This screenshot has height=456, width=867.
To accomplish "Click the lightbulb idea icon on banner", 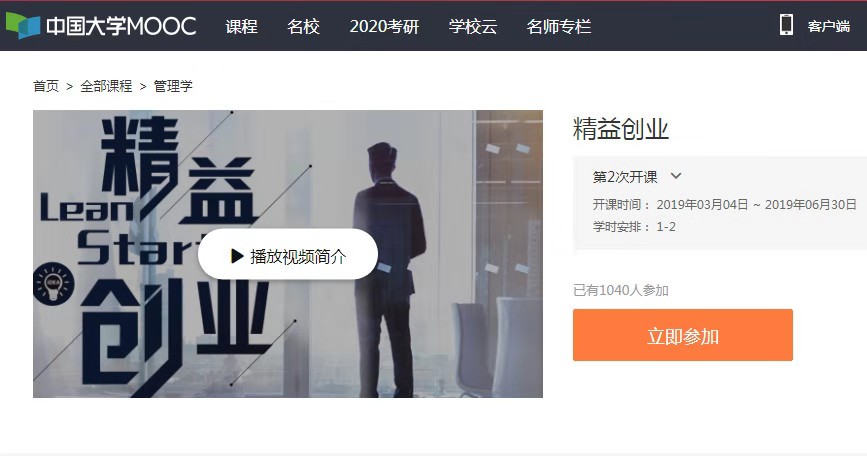I will 53,282.
